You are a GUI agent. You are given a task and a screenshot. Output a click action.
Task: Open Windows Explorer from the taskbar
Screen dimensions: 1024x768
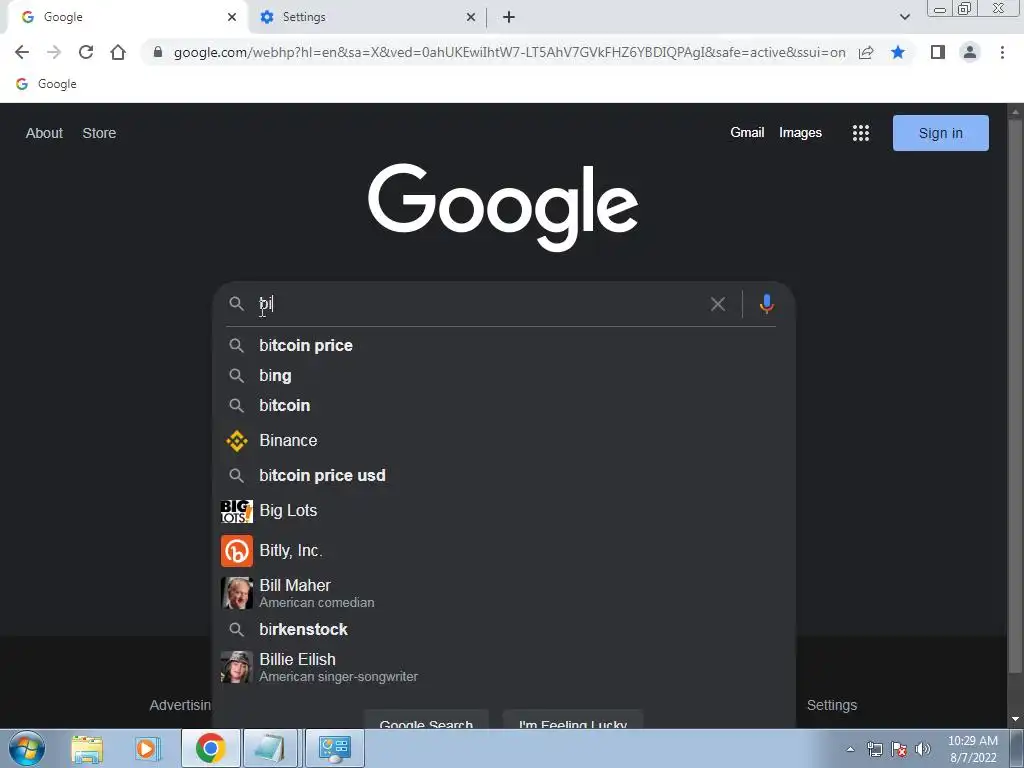(87, 748)
